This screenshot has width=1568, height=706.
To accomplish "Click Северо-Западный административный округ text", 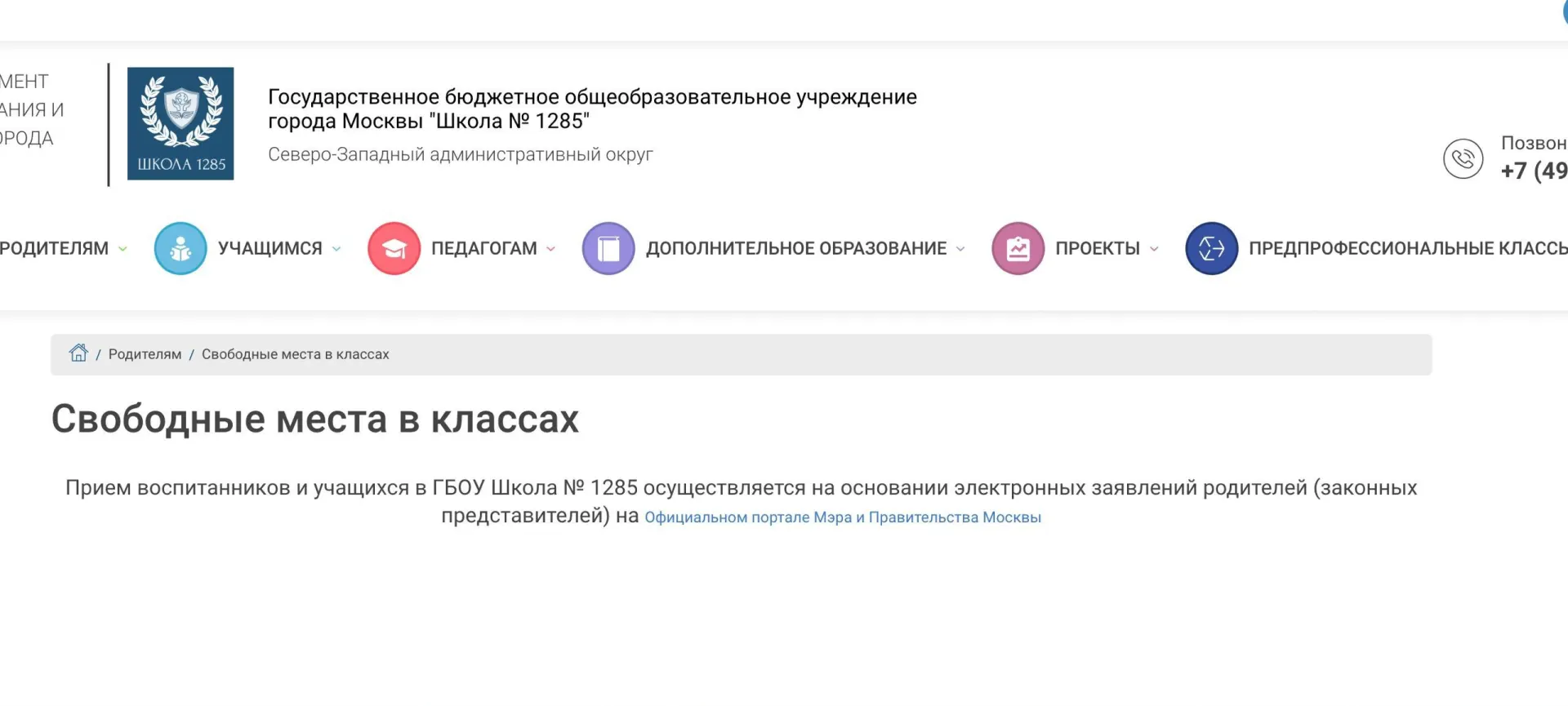I will point(461,154).
